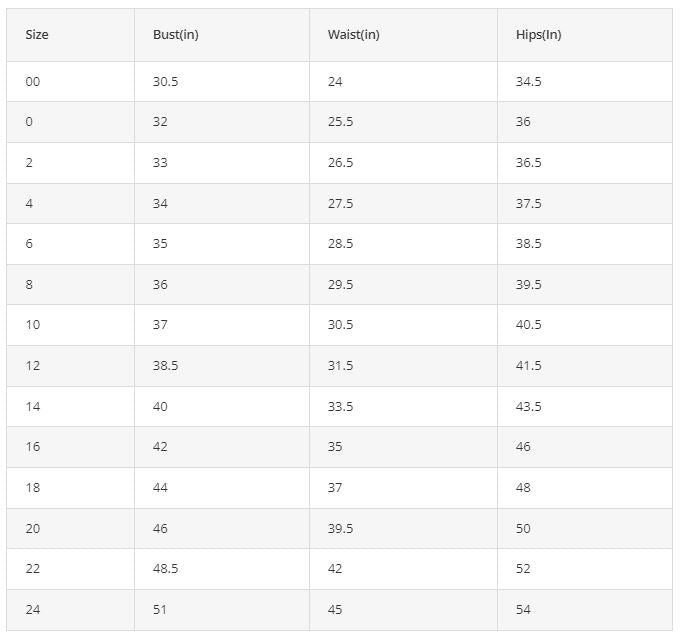681x641 pixels.
Task: Select size 00 cell
Action: (x=70, y=82)
